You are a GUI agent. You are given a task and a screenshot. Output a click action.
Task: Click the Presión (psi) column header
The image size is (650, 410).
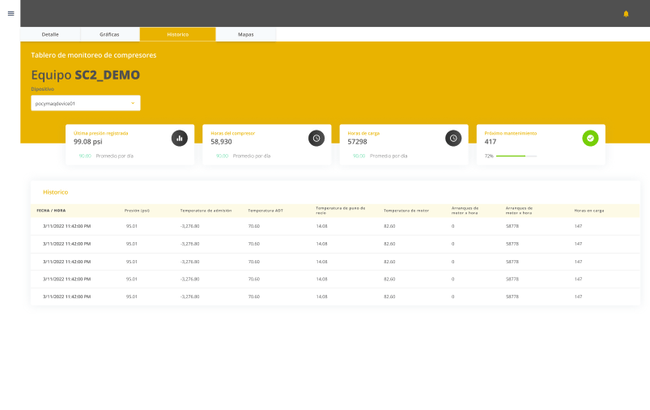point(137,210)
